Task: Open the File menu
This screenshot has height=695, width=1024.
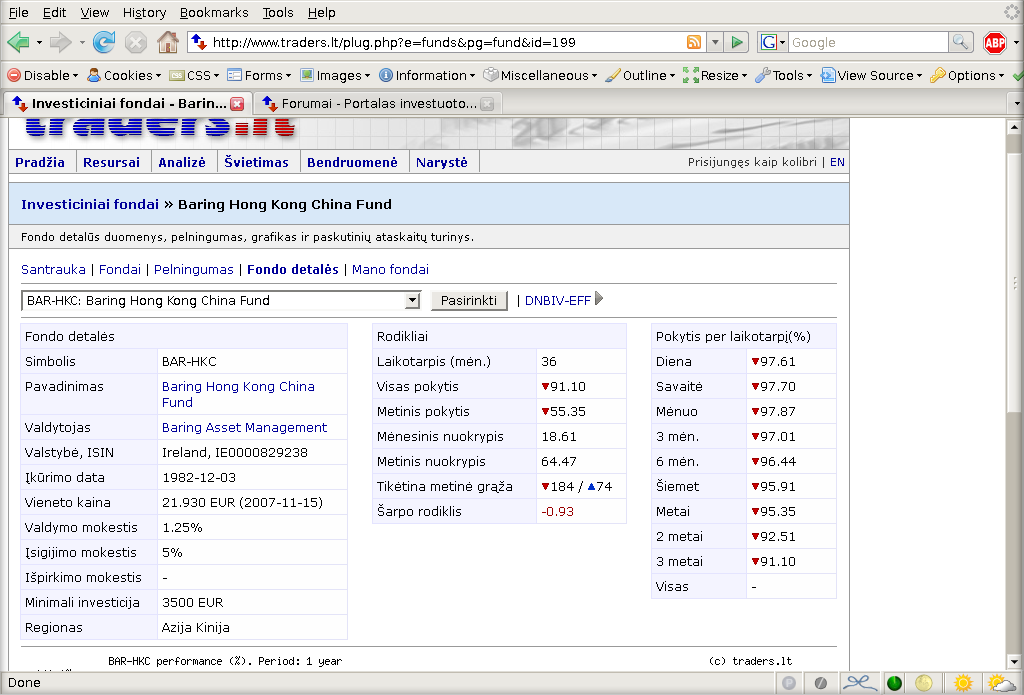Action: click(18, 12)
